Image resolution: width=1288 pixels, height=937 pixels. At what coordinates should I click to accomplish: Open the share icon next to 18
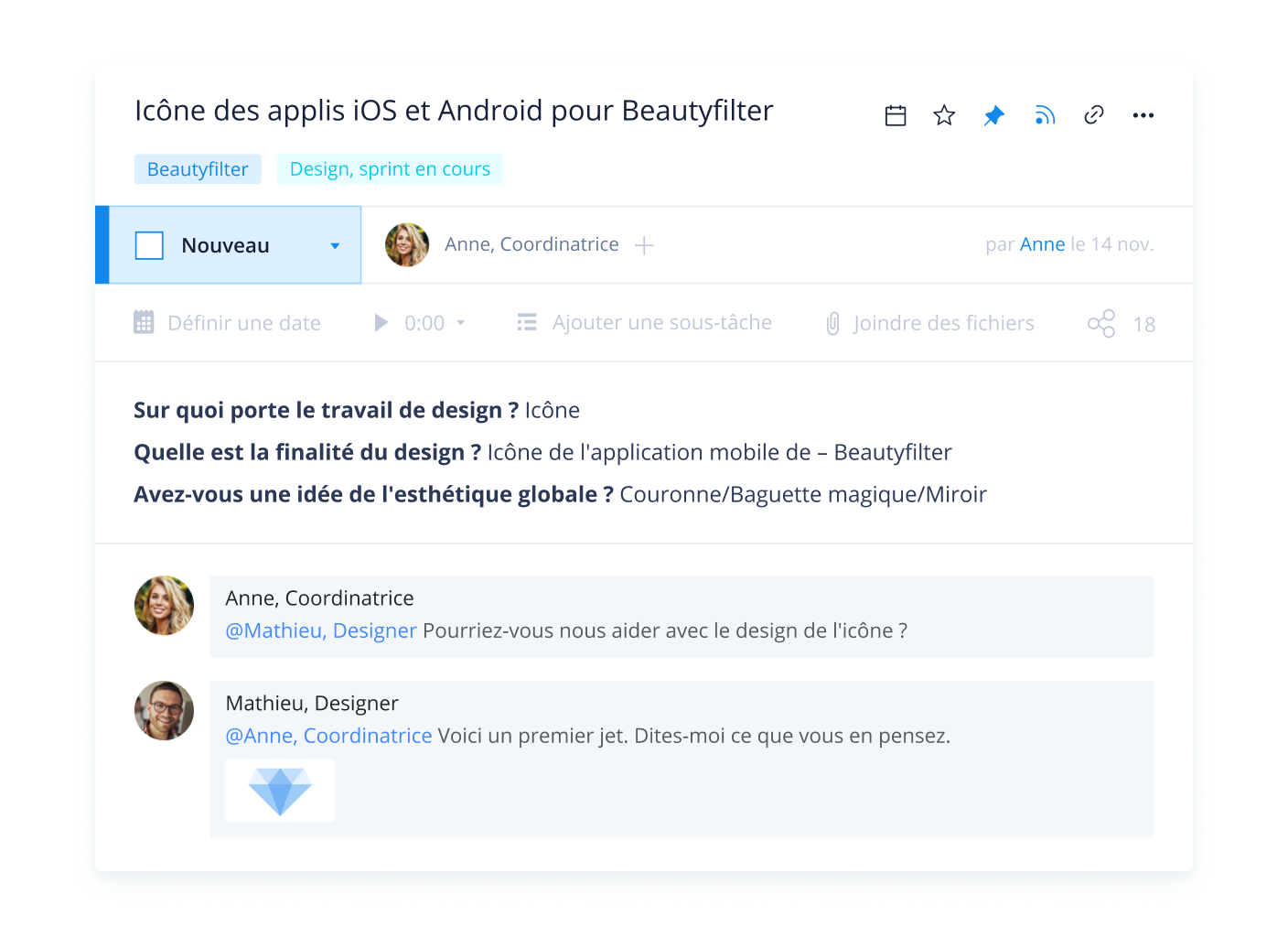(x=1101, y=324)
